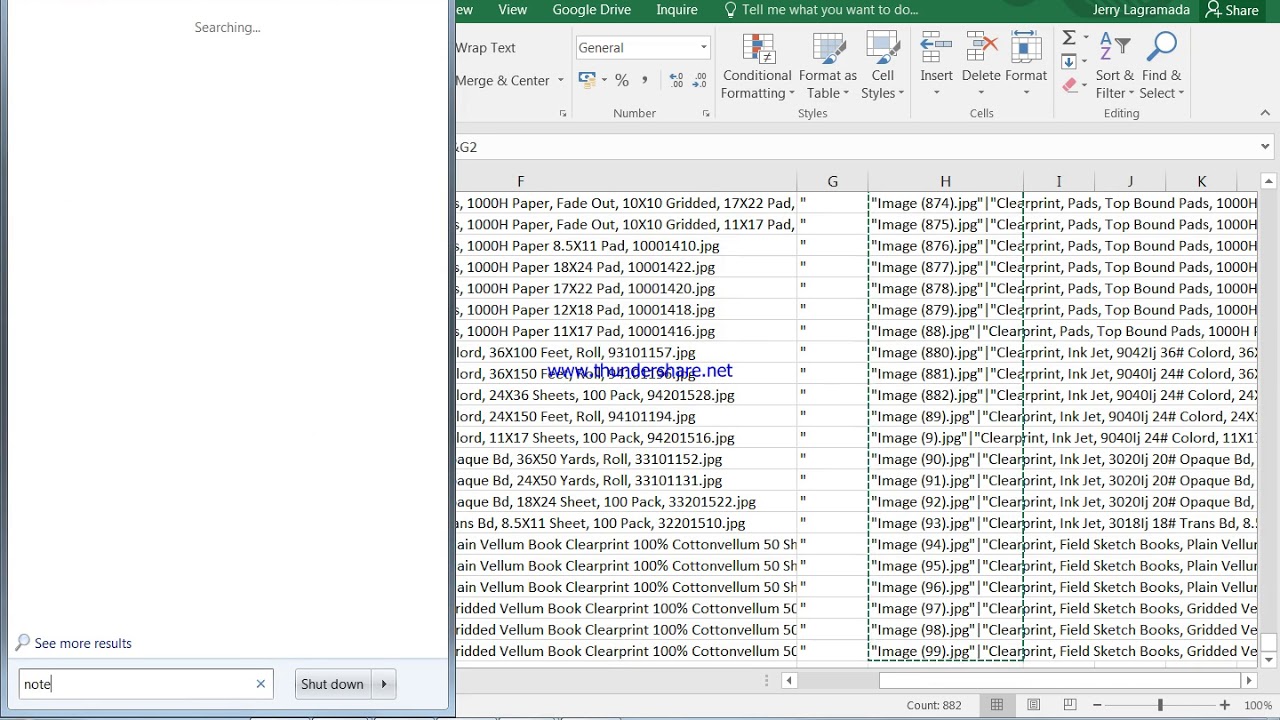The image size is (1280, 720).
Task: Click Merge & Center
Action: 503,80
